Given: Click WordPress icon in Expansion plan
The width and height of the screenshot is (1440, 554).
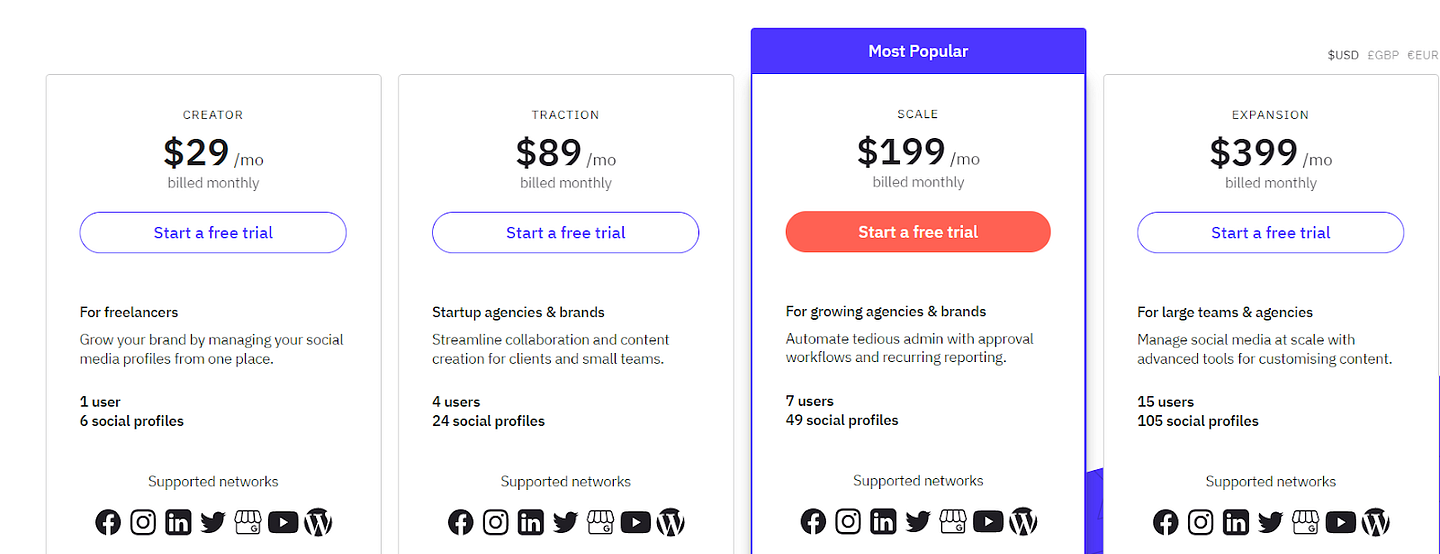Looking at the screenshot, I should (x=1376, y=522).
